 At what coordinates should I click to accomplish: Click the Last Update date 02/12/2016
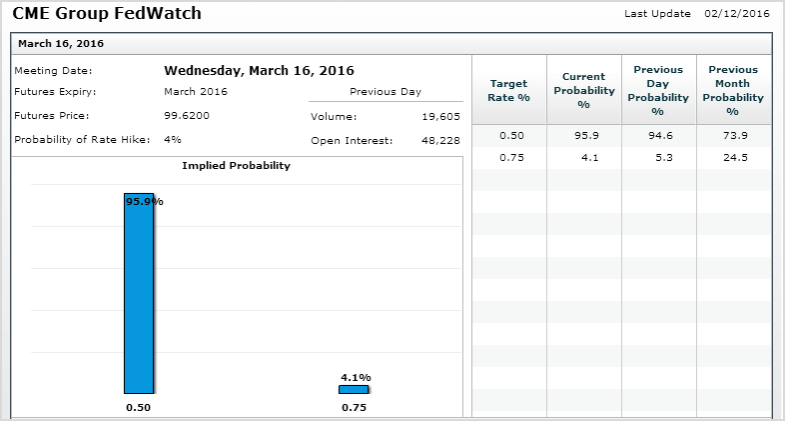[x=737, y=14]
